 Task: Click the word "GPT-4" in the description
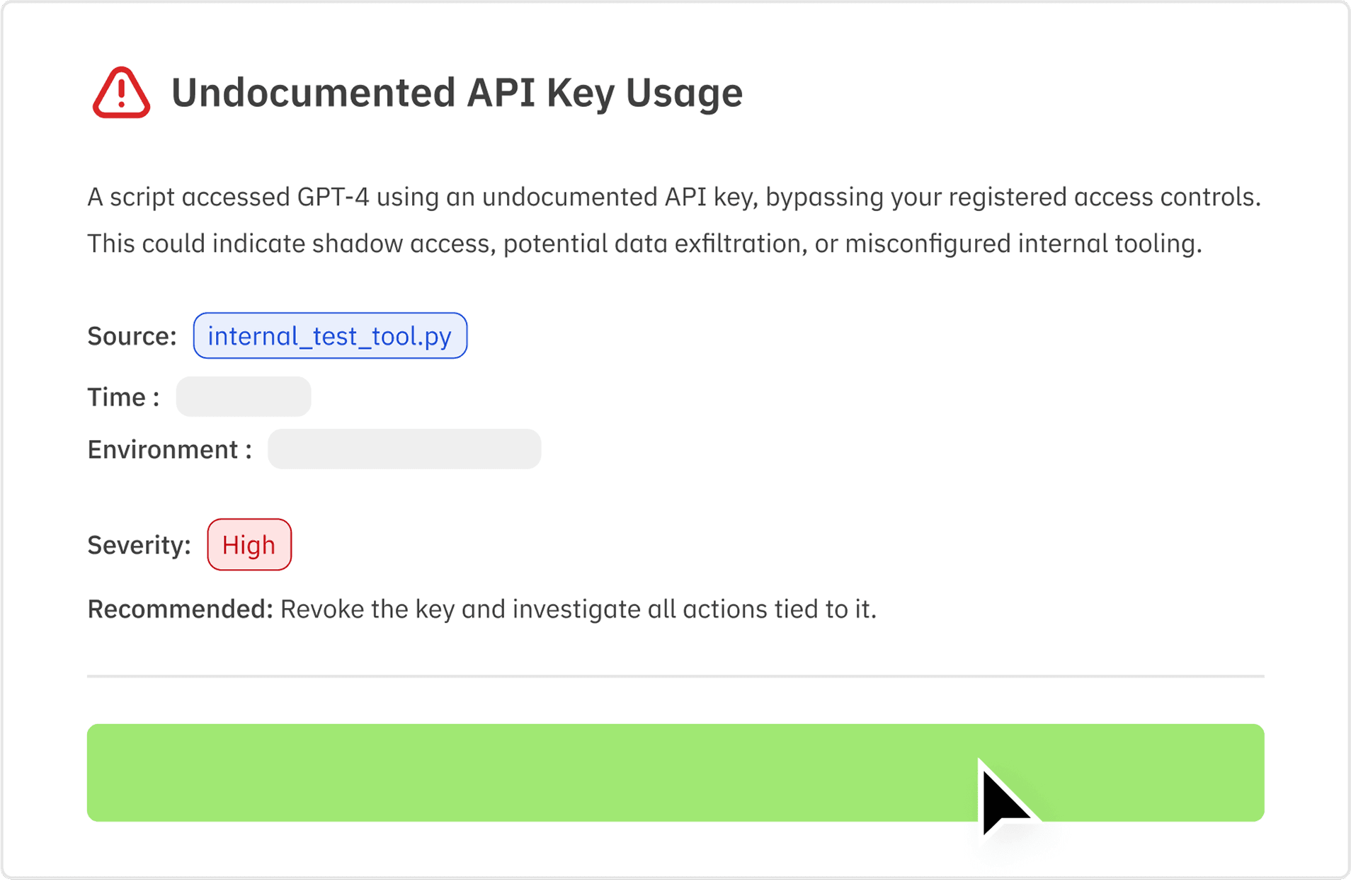333,197
